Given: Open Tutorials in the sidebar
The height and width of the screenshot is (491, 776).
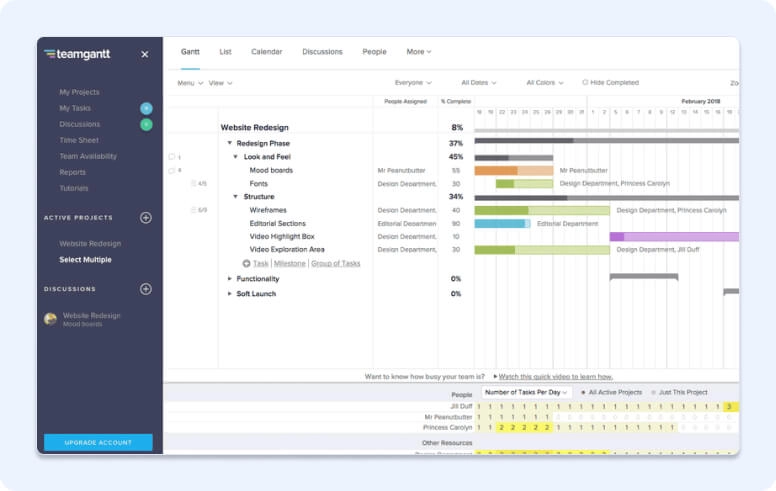Looking at the screenshot, I should [74, 189].
